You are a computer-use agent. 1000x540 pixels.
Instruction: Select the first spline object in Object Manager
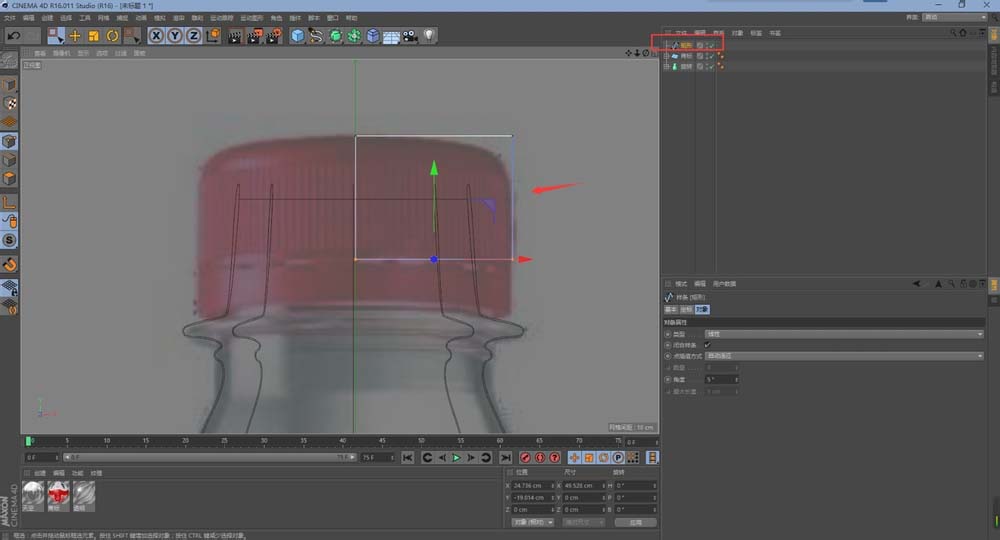pos(686,45)
